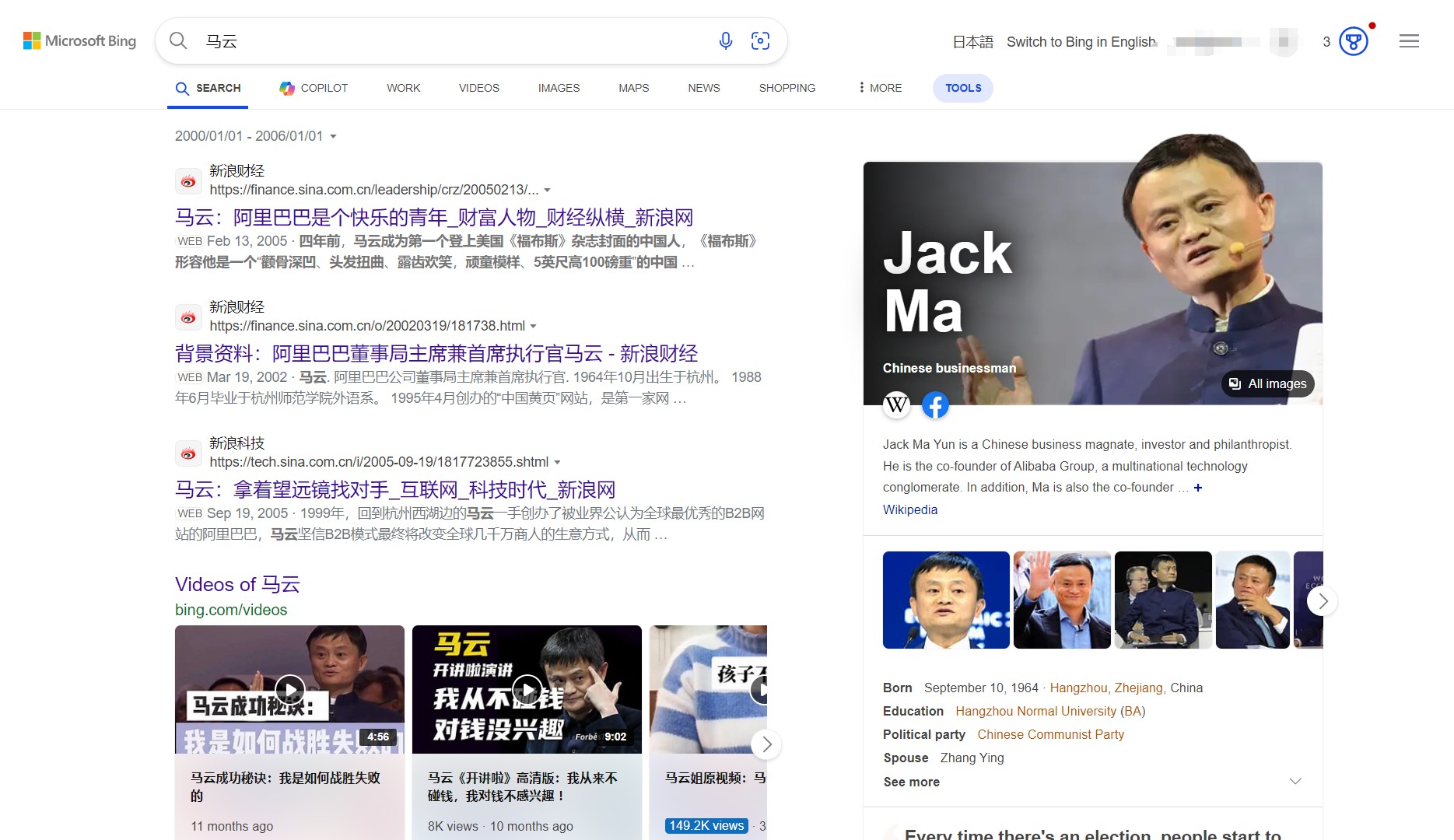Switch to the NEWS tab
This screenshot has width=1454, height=840.
[703, 88]
